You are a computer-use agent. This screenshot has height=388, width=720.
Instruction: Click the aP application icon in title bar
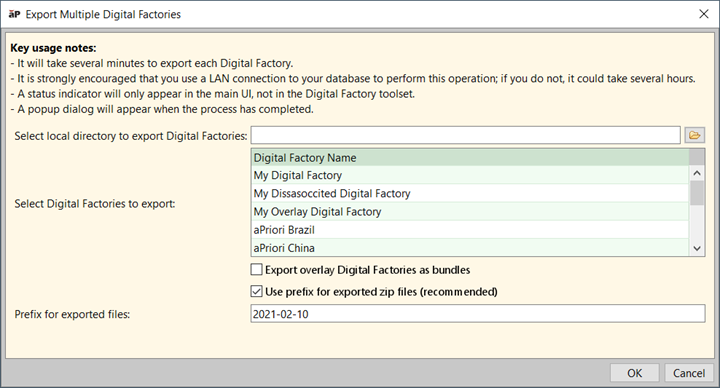pos(14,14)
